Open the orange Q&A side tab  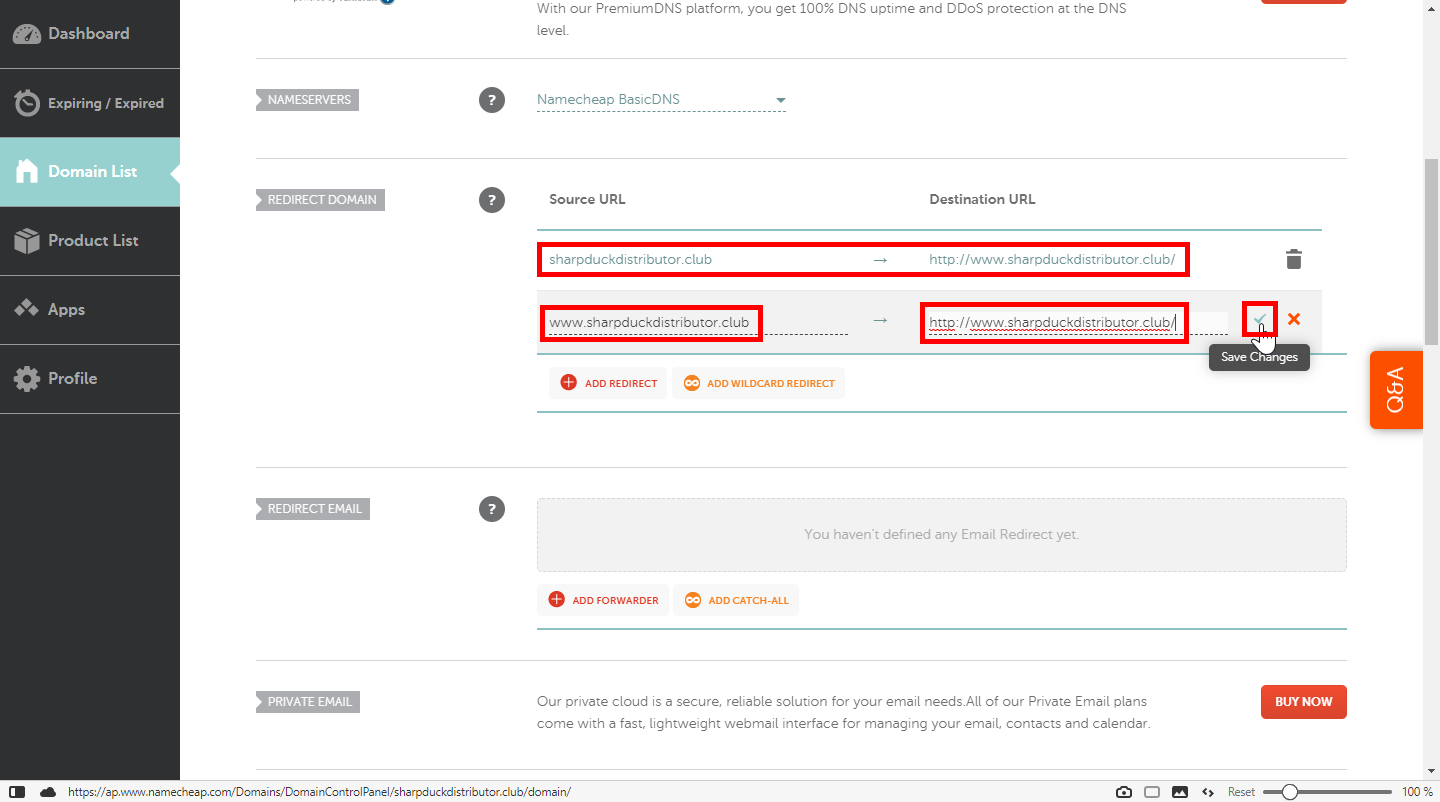[1396, 390]
